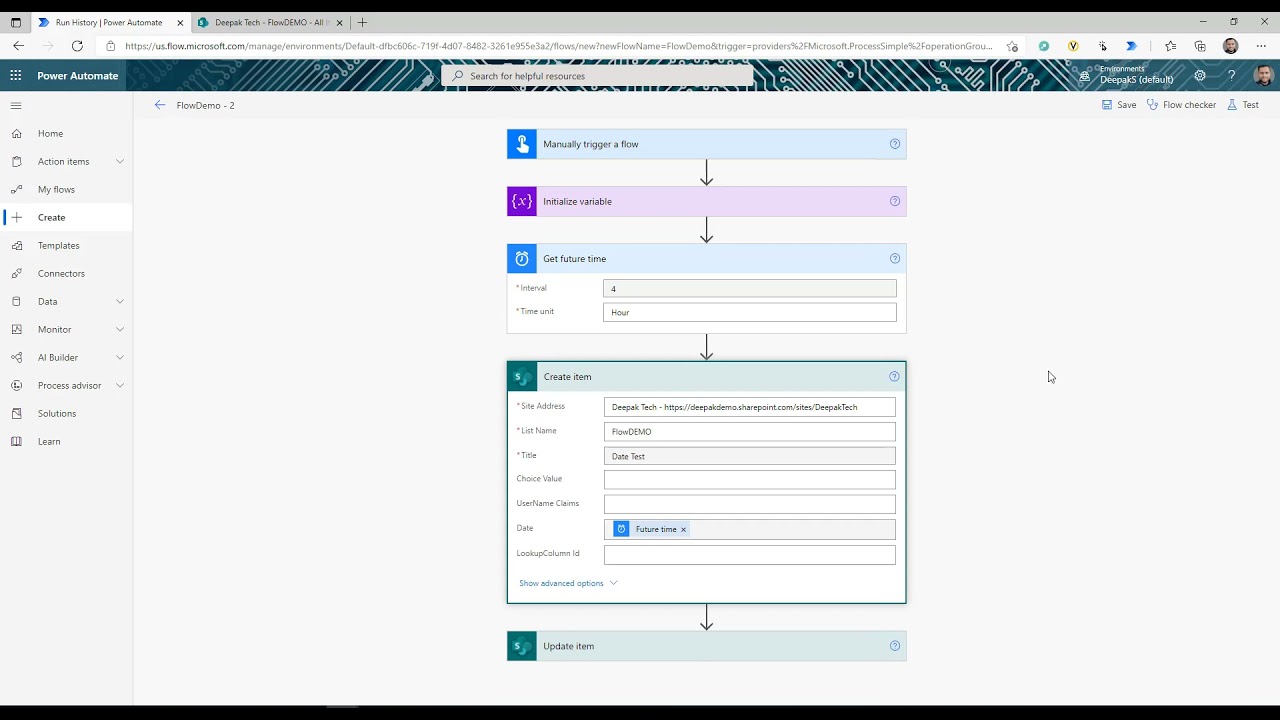Viewport: 1280px width, 720px height.
Task: Open Learn in sidebar
Action: pyautogui.click(x=49, y=441)
